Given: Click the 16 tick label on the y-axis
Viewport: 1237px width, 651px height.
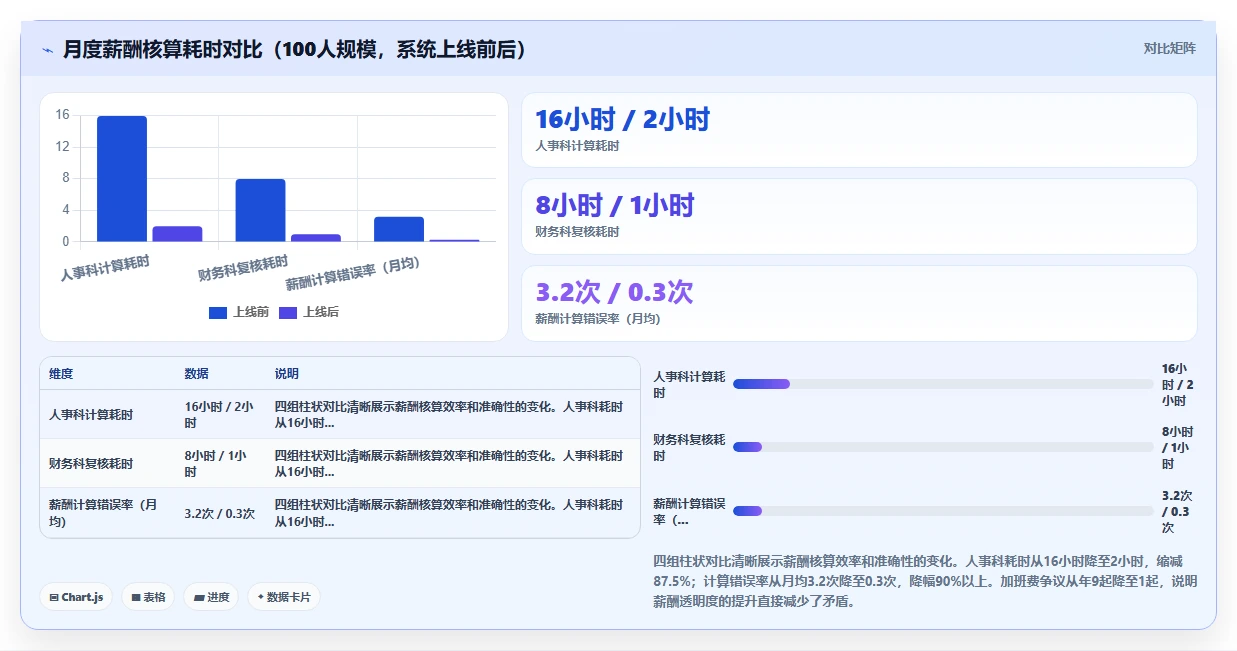Looking at the screenshot, I should point(62,115).
